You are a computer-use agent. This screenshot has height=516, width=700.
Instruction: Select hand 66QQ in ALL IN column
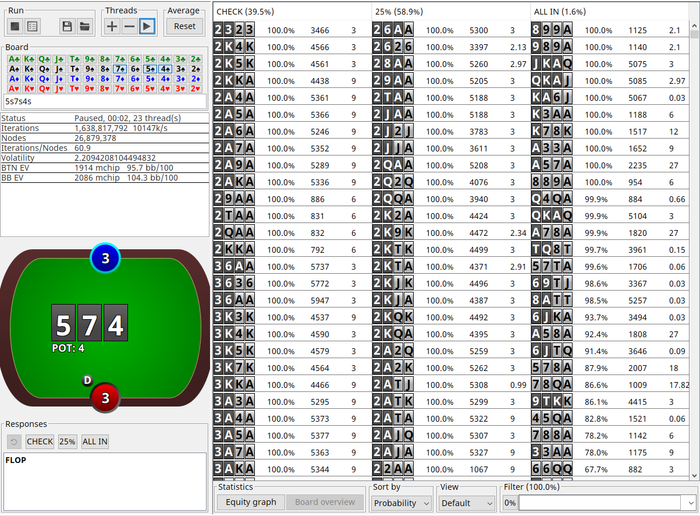tap(552, 469)
